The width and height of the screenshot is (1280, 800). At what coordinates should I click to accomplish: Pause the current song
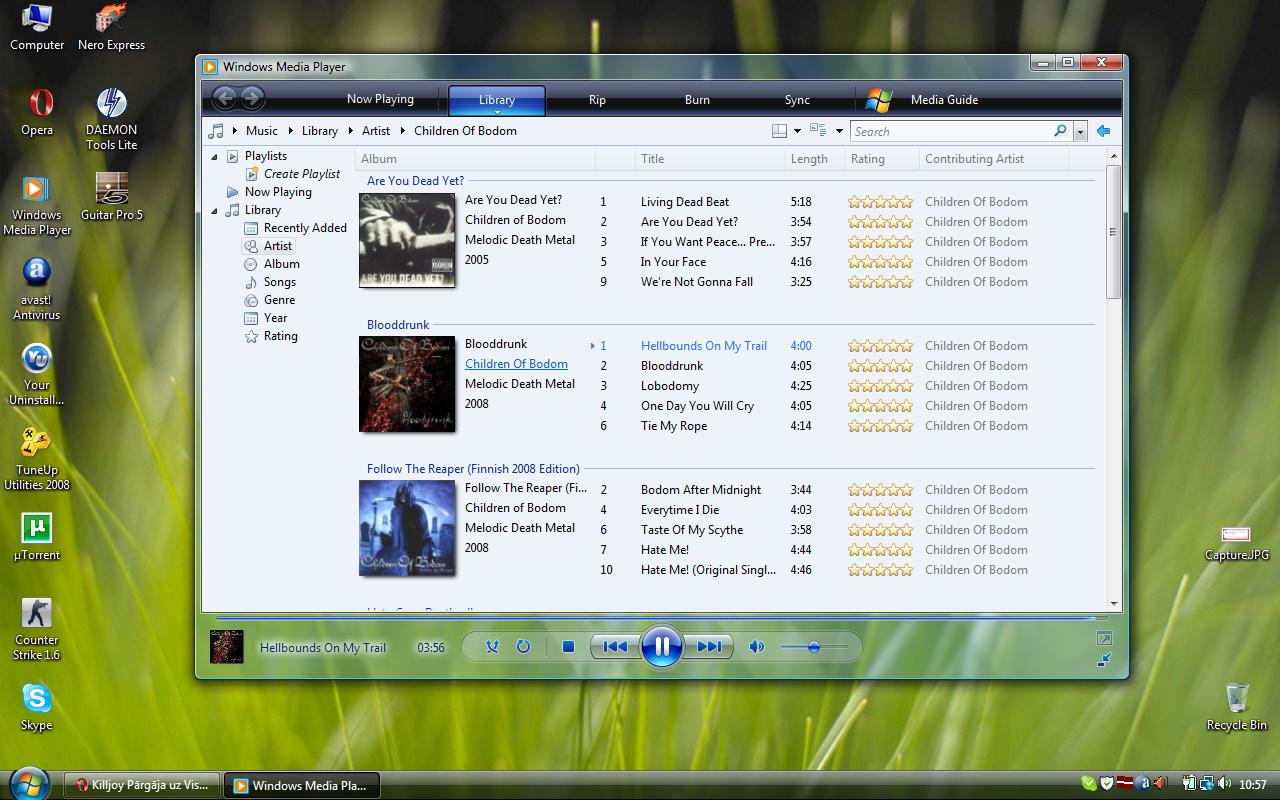pos(661,647)
